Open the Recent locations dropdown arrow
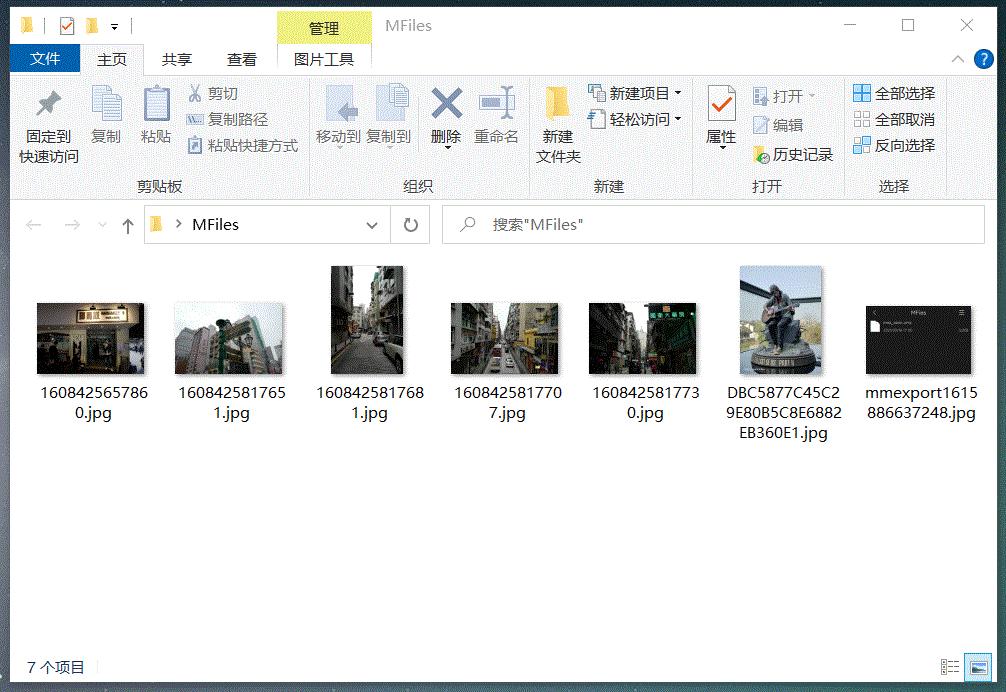 [102, 224]
